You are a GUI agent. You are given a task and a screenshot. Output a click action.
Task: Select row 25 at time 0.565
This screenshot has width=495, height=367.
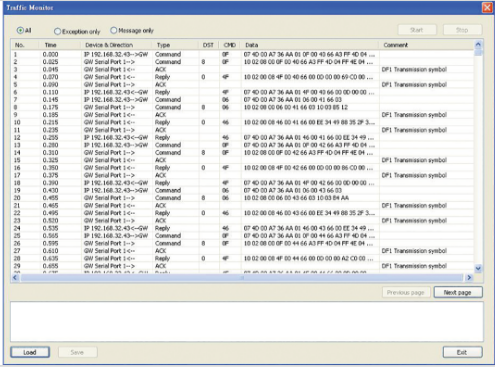pyautogui.click(x=243, y=236)
